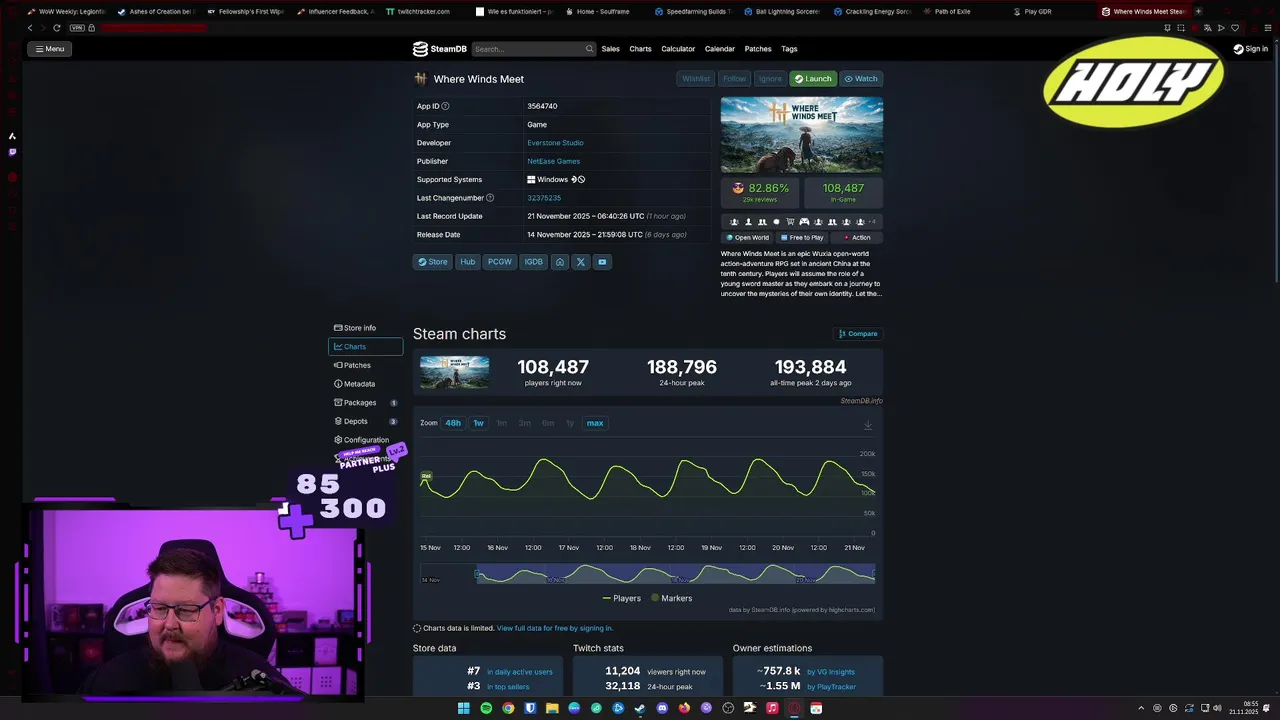
Task: Click the App ID help question icon
Action: 445,106
